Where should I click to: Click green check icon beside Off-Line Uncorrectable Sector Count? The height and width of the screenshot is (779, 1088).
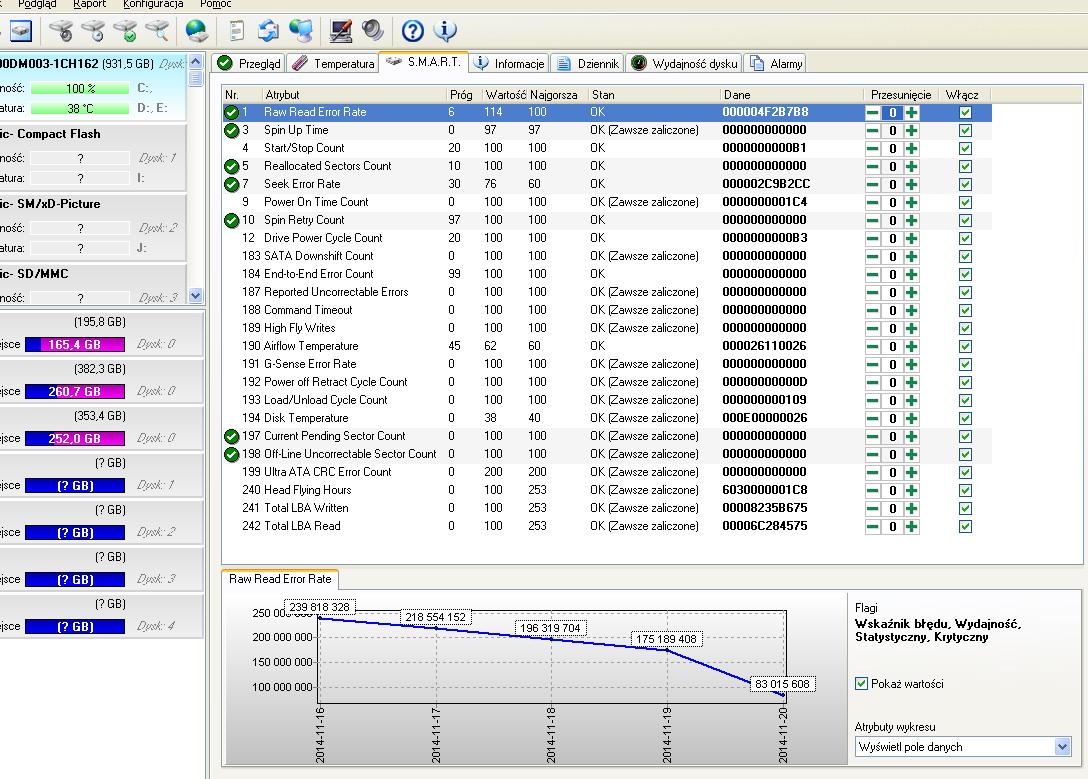232,454
